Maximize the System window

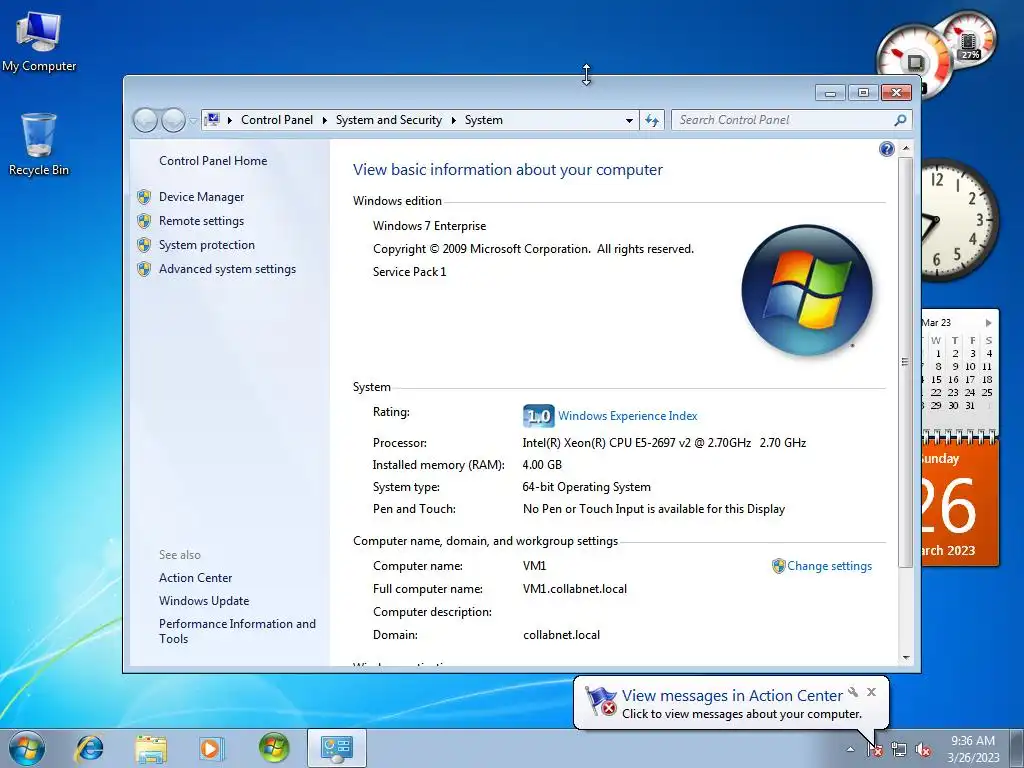click(863, 93)
